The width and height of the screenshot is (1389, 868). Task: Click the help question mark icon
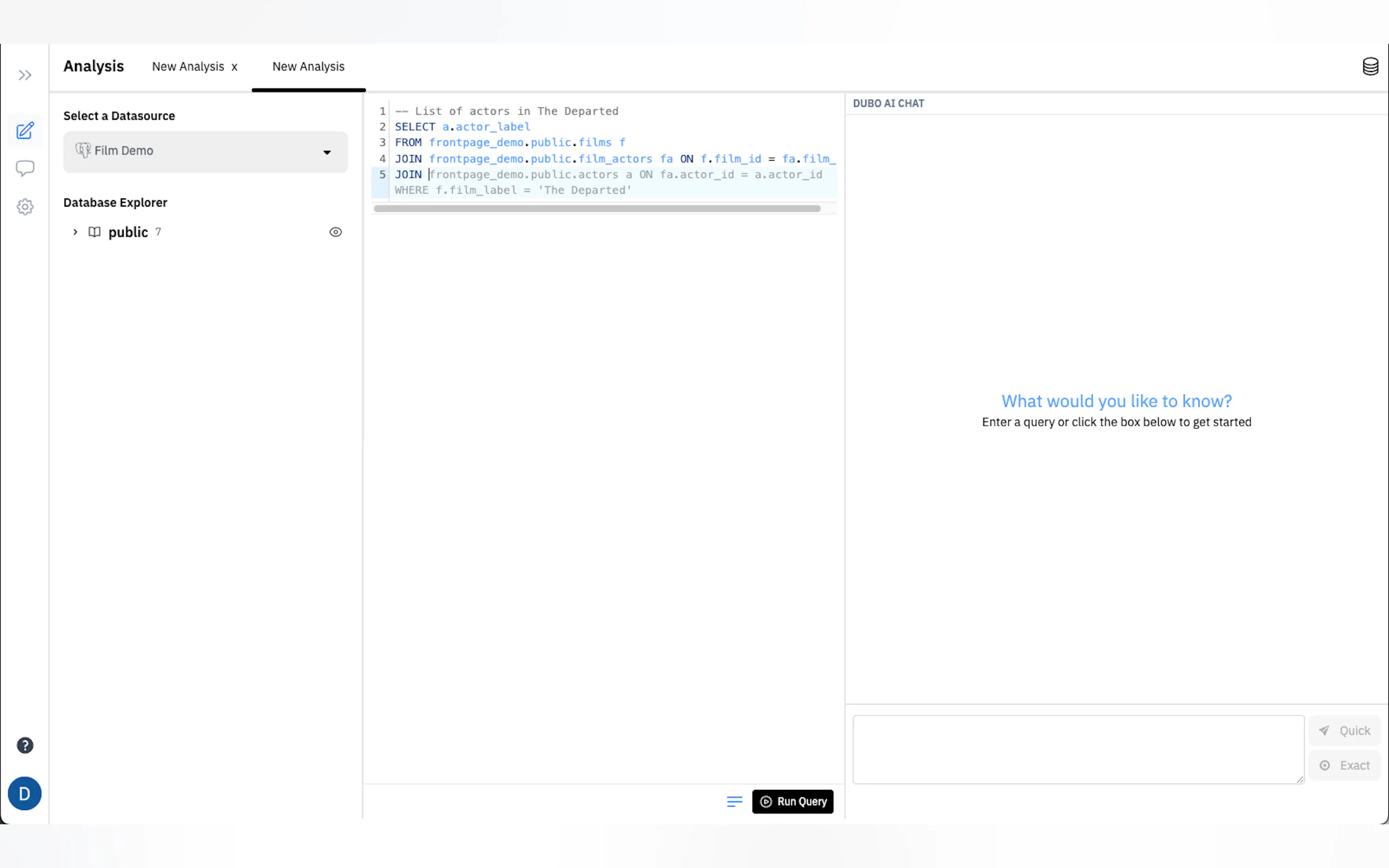(25, 745)
